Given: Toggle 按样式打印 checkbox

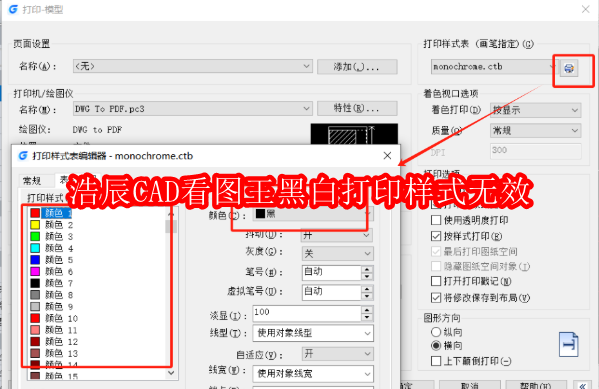Looking at the screenshot, I should (x=436, y=236).
